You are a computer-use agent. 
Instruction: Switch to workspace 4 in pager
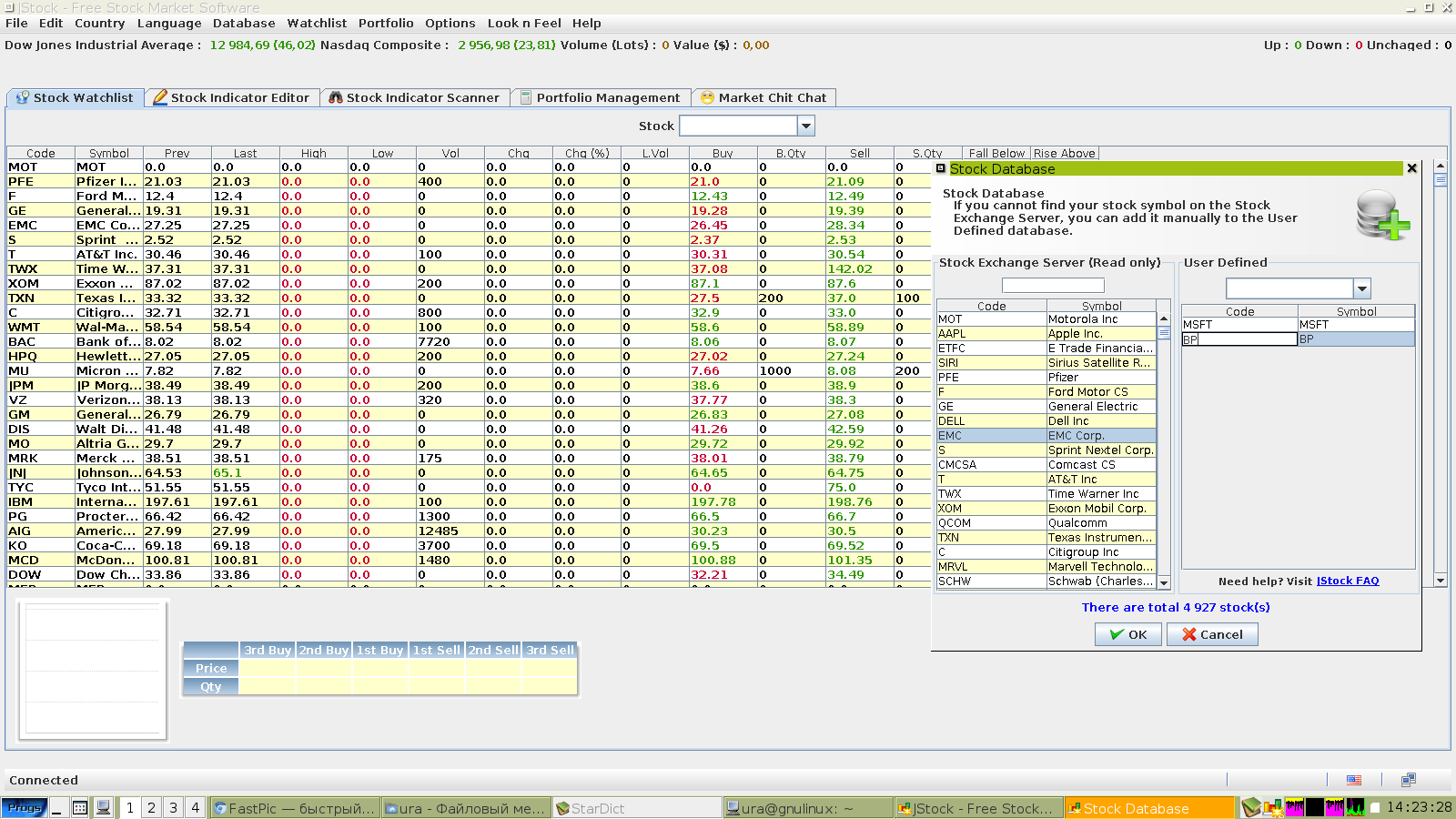pos(195,808)
